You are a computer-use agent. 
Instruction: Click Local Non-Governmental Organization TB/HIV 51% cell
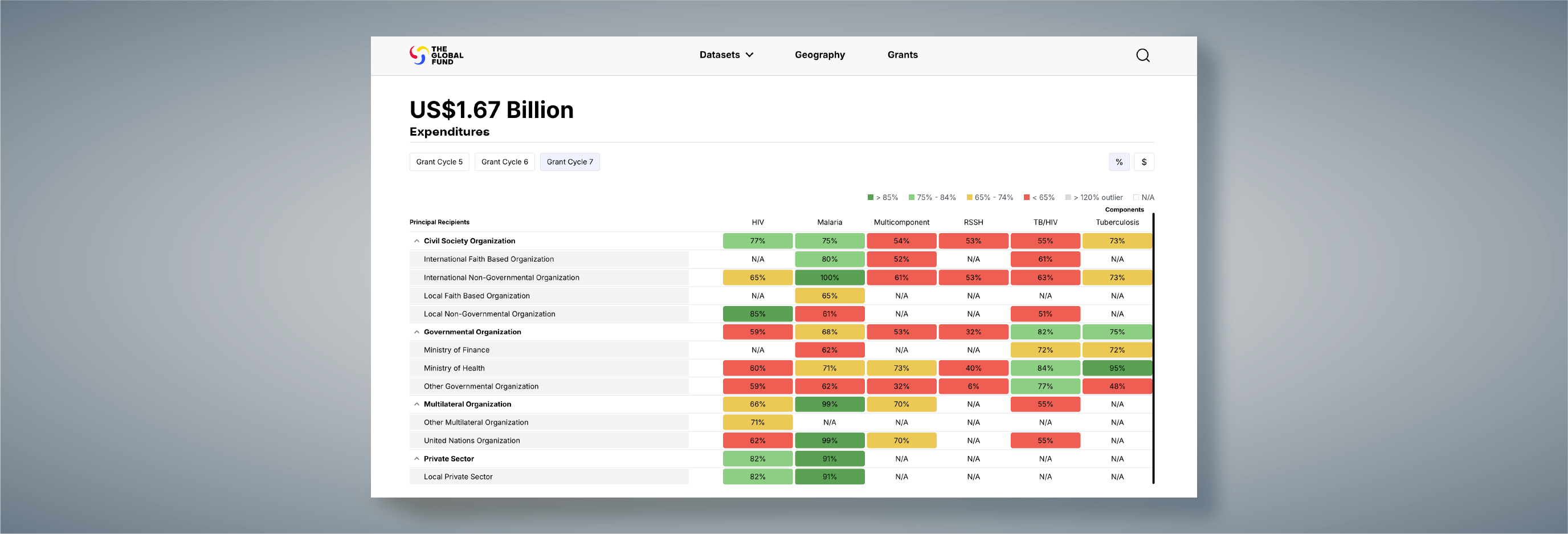click(1044, 314)
